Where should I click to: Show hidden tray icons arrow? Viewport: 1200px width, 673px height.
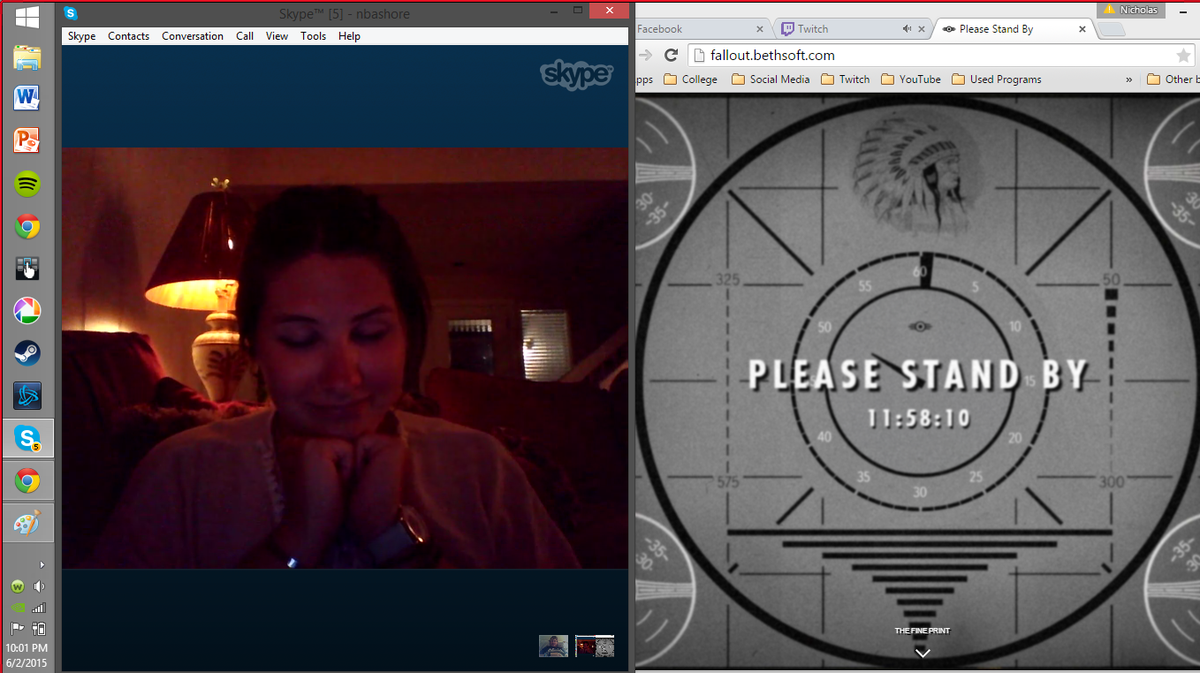[41, 565]
